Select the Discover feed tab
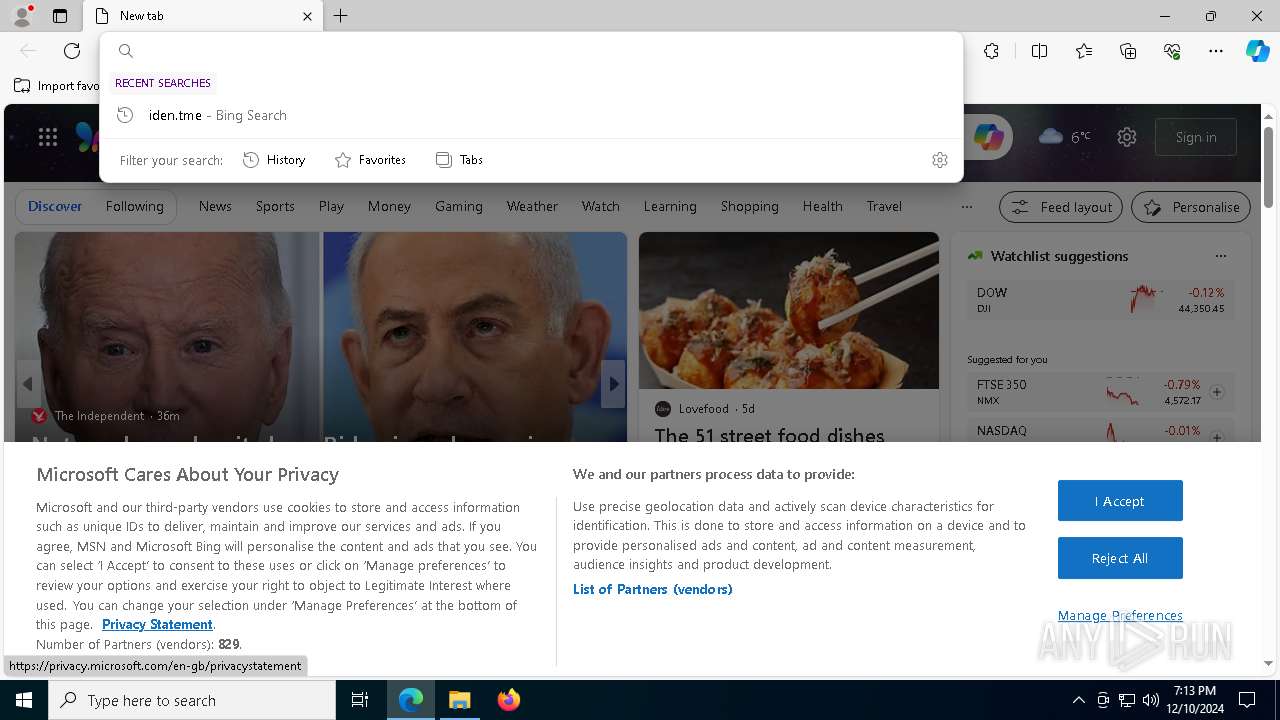Screen dimensions: 1280x720 click(55, 206)
